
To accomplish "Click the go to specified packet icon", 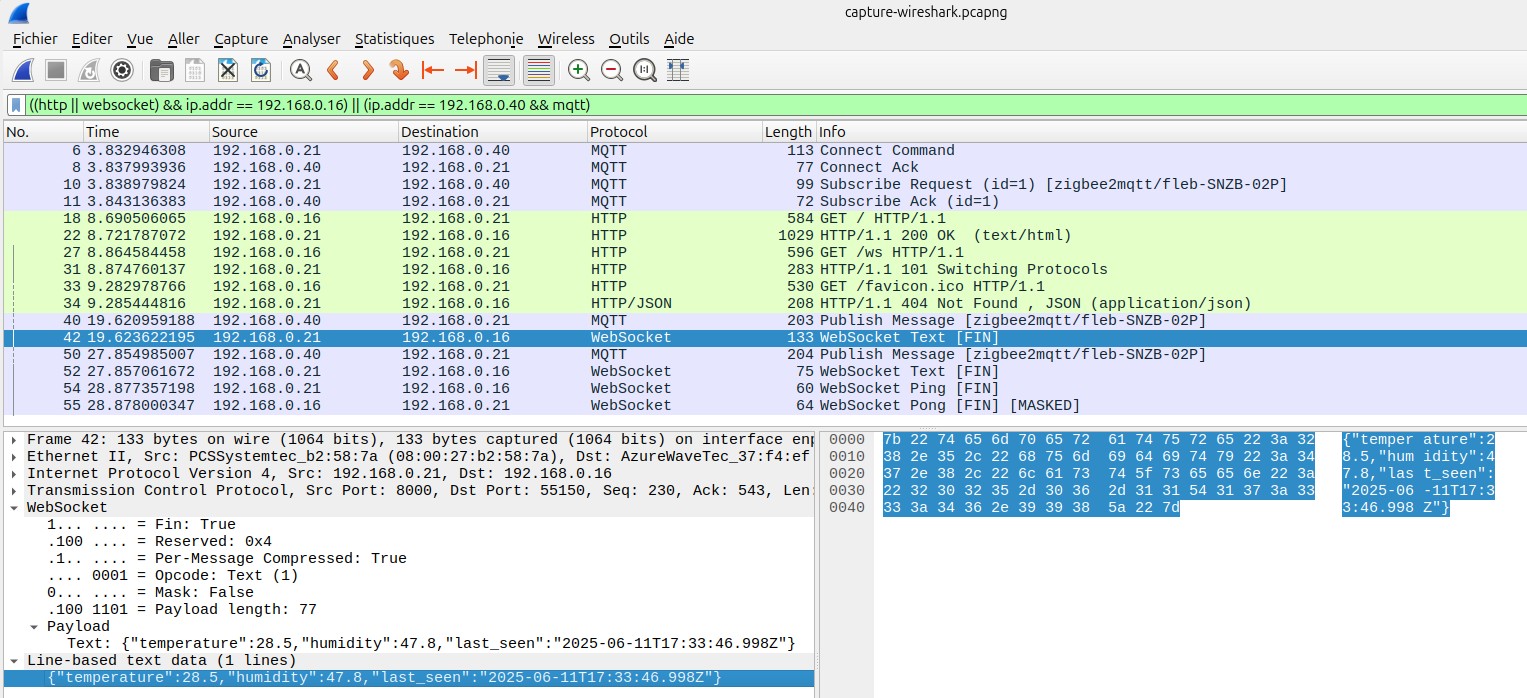I will (400, 70).
